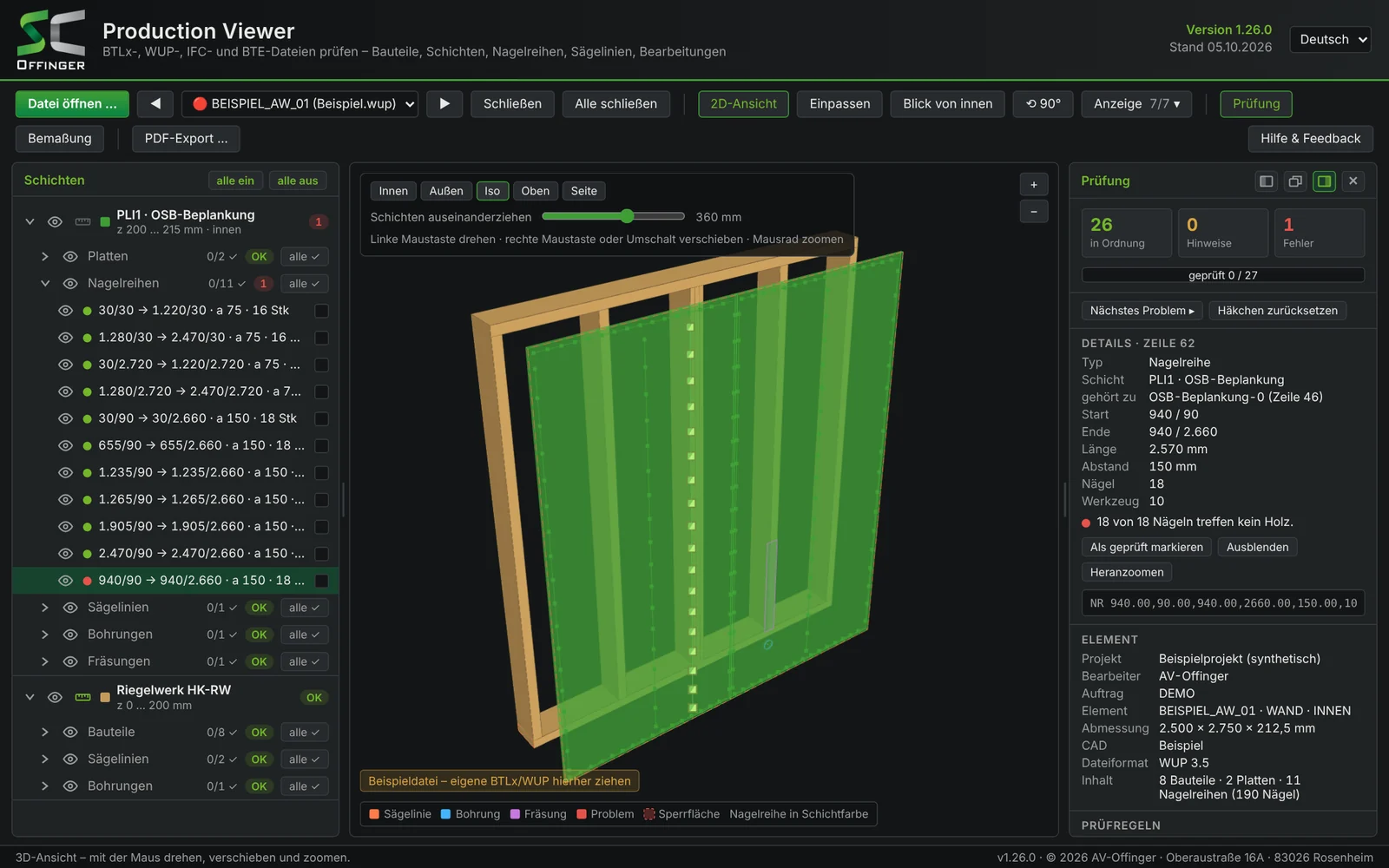The image size is (1389, 868).
Task: Switch to Oben view
Action: 536,191
